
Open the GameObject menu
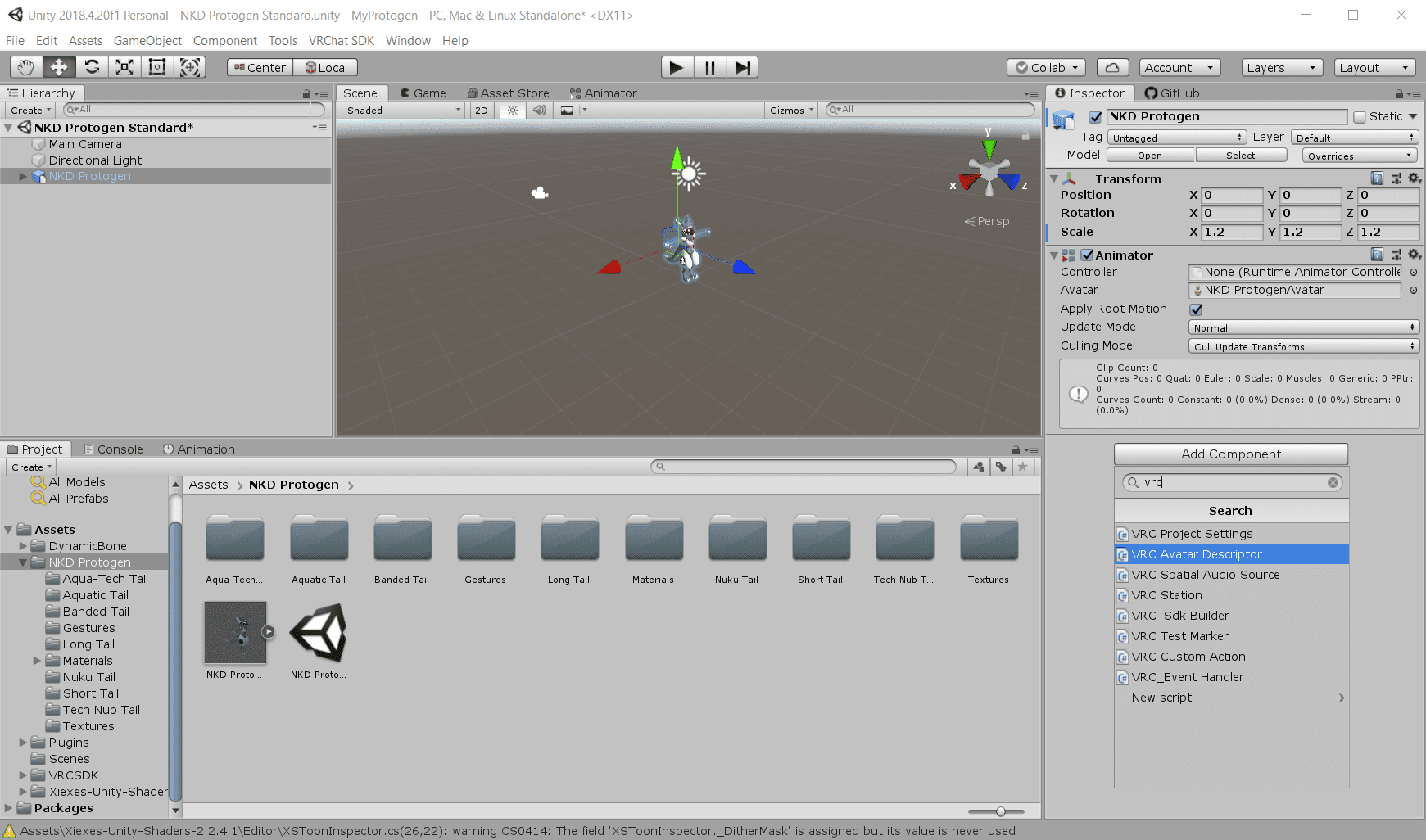tap(147, 41)
